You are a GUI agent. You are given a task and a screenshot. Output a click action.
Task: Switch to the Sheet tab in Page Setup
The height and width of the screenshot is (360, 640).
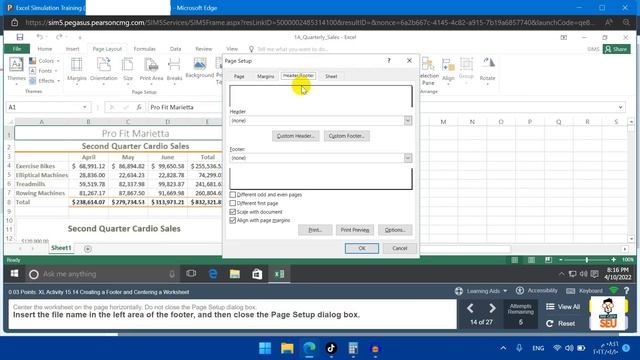point(331,76)
